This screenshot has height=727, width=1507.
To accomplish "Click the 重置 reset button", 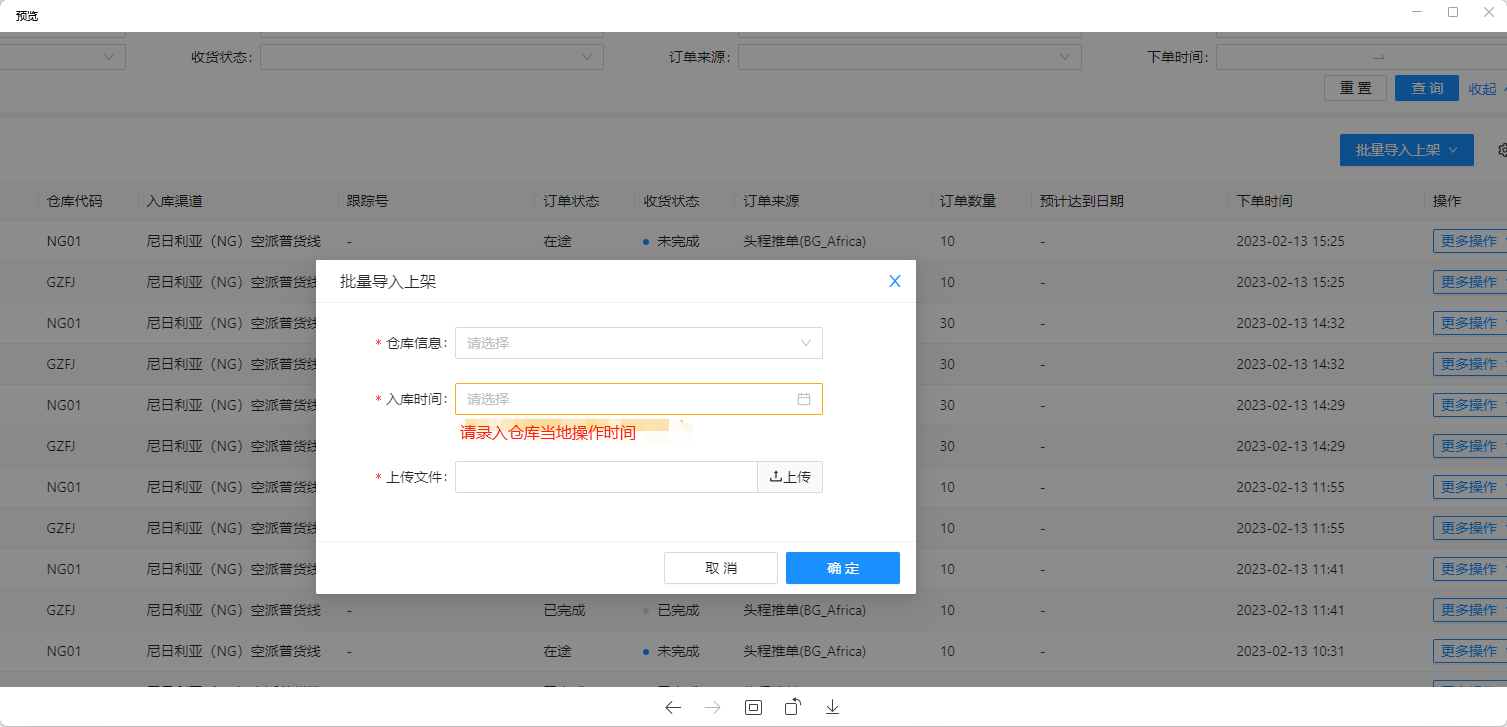I will pos(1355,88).
